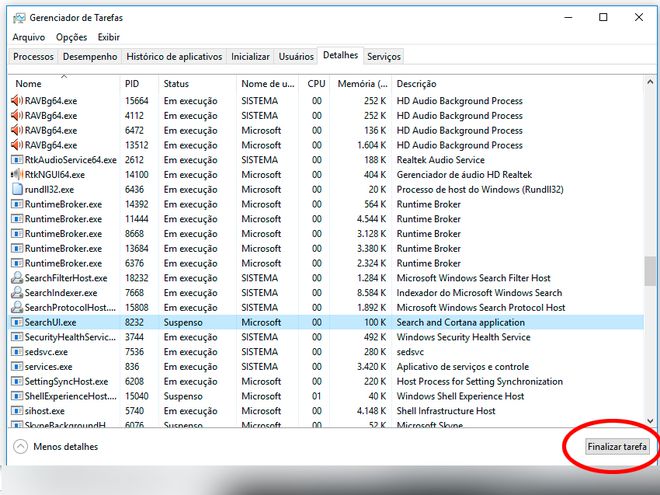Click the vertical scrollbar thumb
The height and width of the screenshot is (495, 660).
point(650,271)
